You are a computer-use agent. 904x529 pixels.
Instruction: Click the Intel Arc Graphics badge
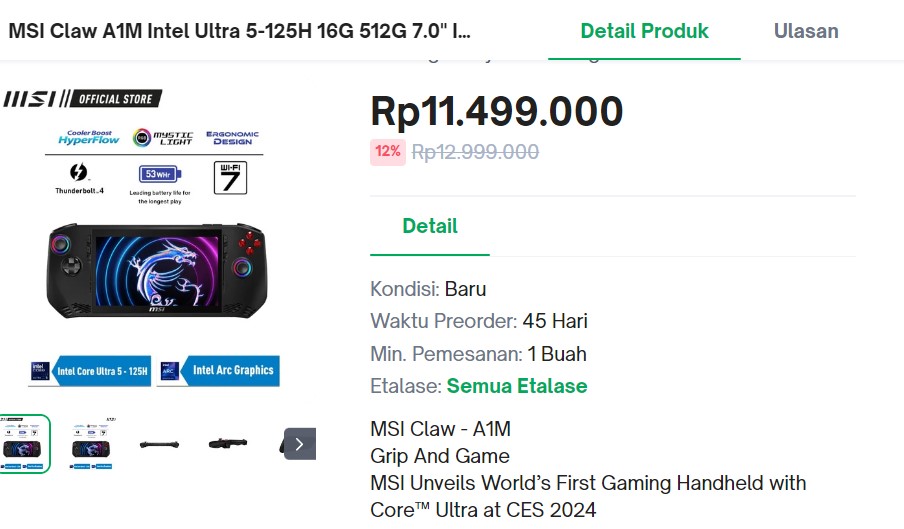(218, 370)
